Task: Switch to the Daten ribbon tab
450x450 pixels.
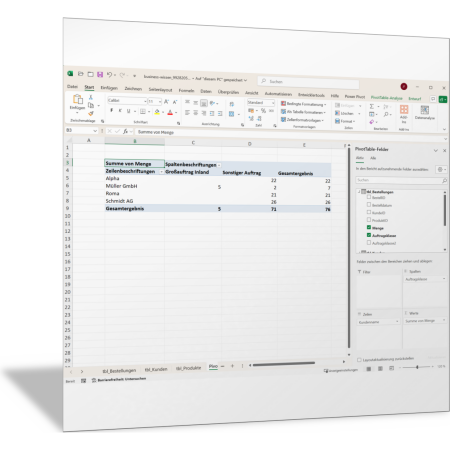Action: pos(206,91)
